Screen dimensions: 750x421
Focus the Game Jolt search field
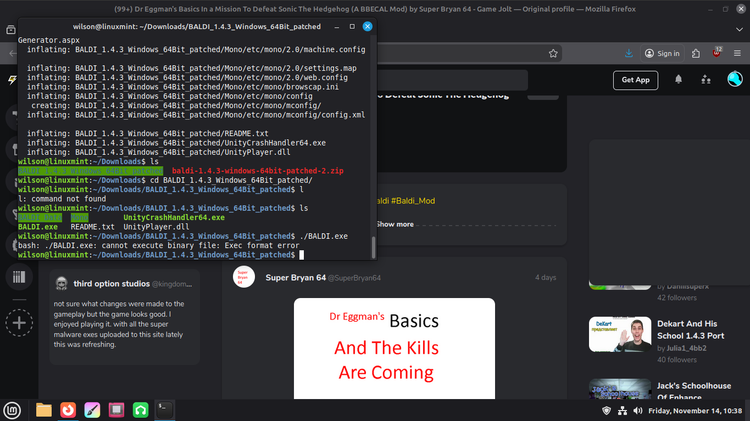coord(452,80)
